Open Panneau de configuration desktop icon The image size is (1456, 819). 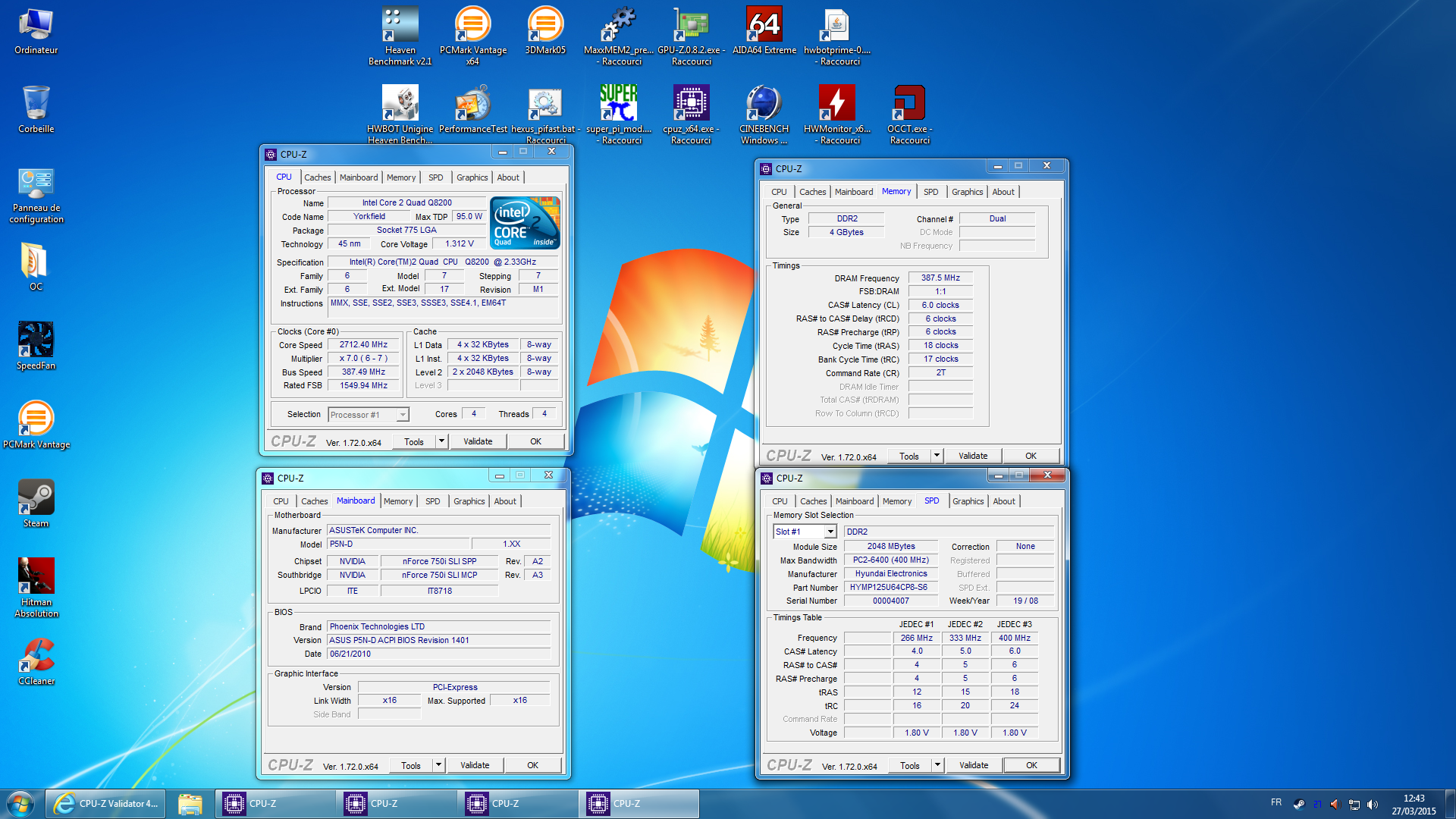pyautogui.click(x=36, y=195)
